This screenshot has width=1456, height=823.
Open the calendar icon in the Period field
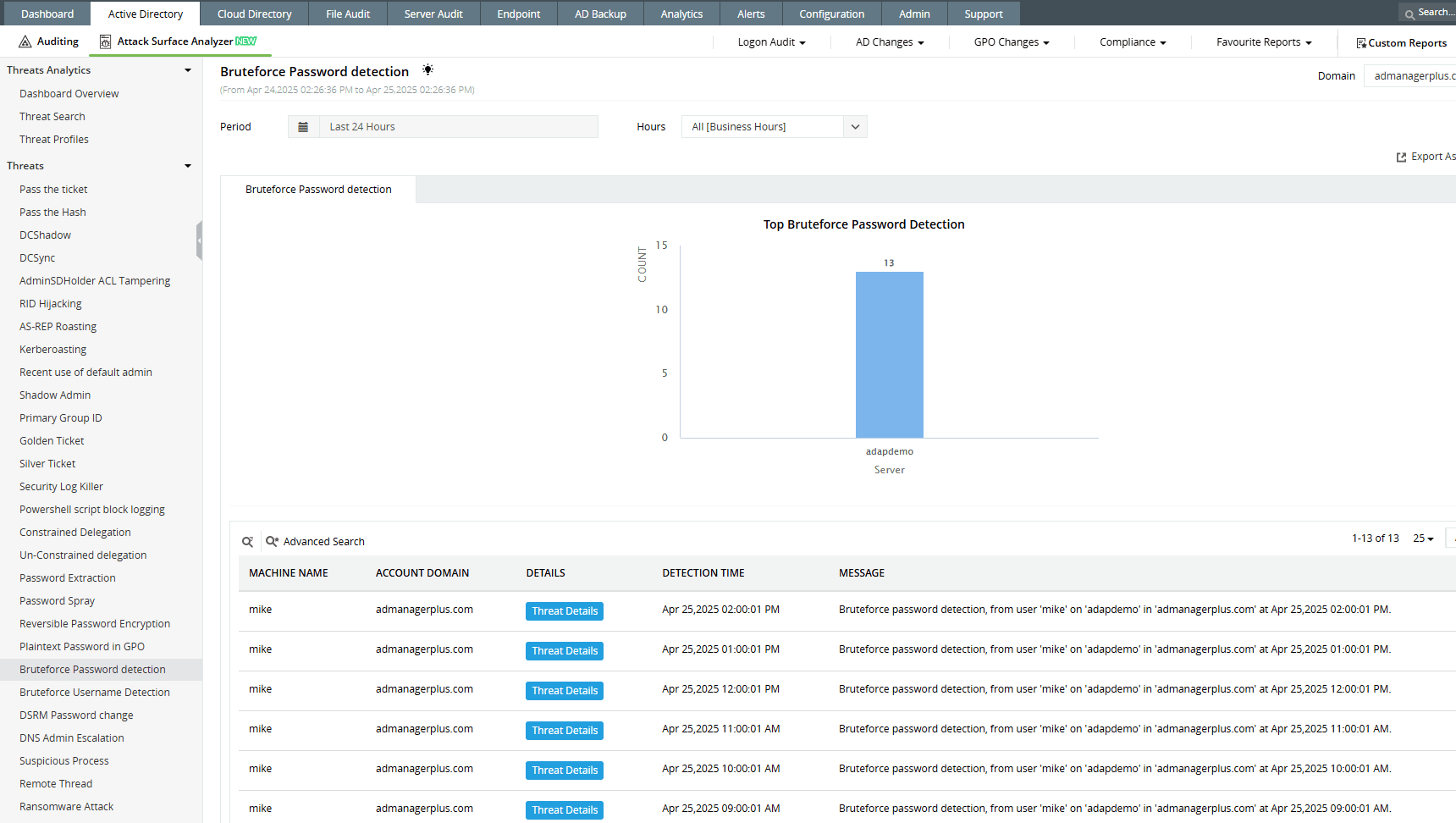point(303,126)
